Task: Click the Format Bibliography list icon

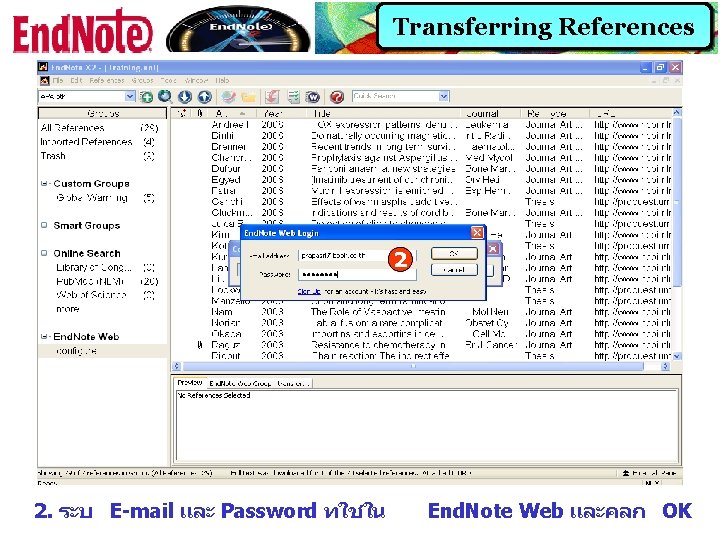Action: 293,96
